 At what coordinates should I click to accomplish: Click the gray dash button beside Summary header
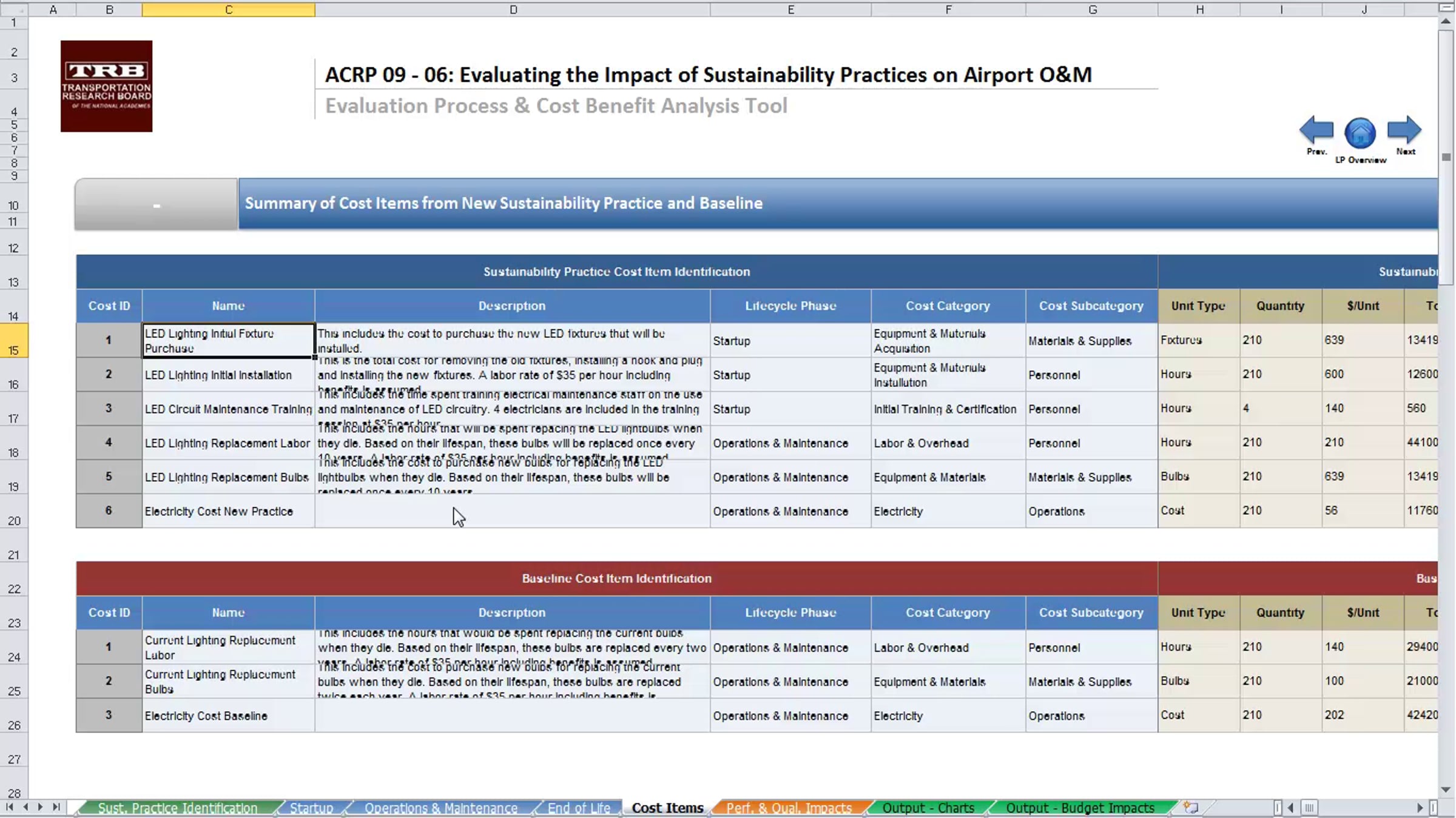(x=156, y=204)
